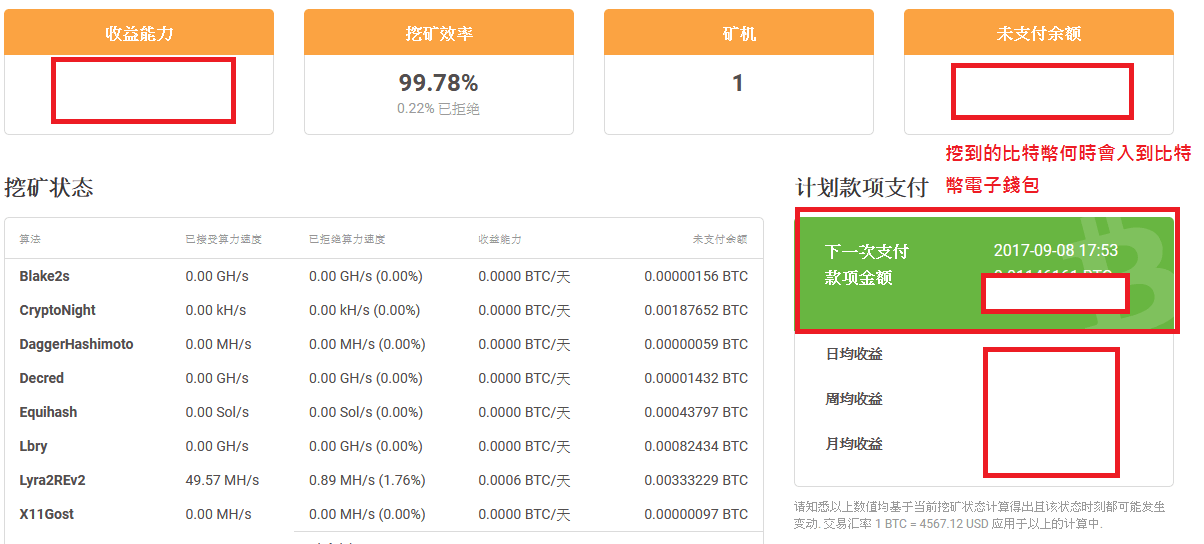Click the 0.00043797 BTC unpaid balance
Viewport: 1204px width, 544px height.
coord(696,412)
